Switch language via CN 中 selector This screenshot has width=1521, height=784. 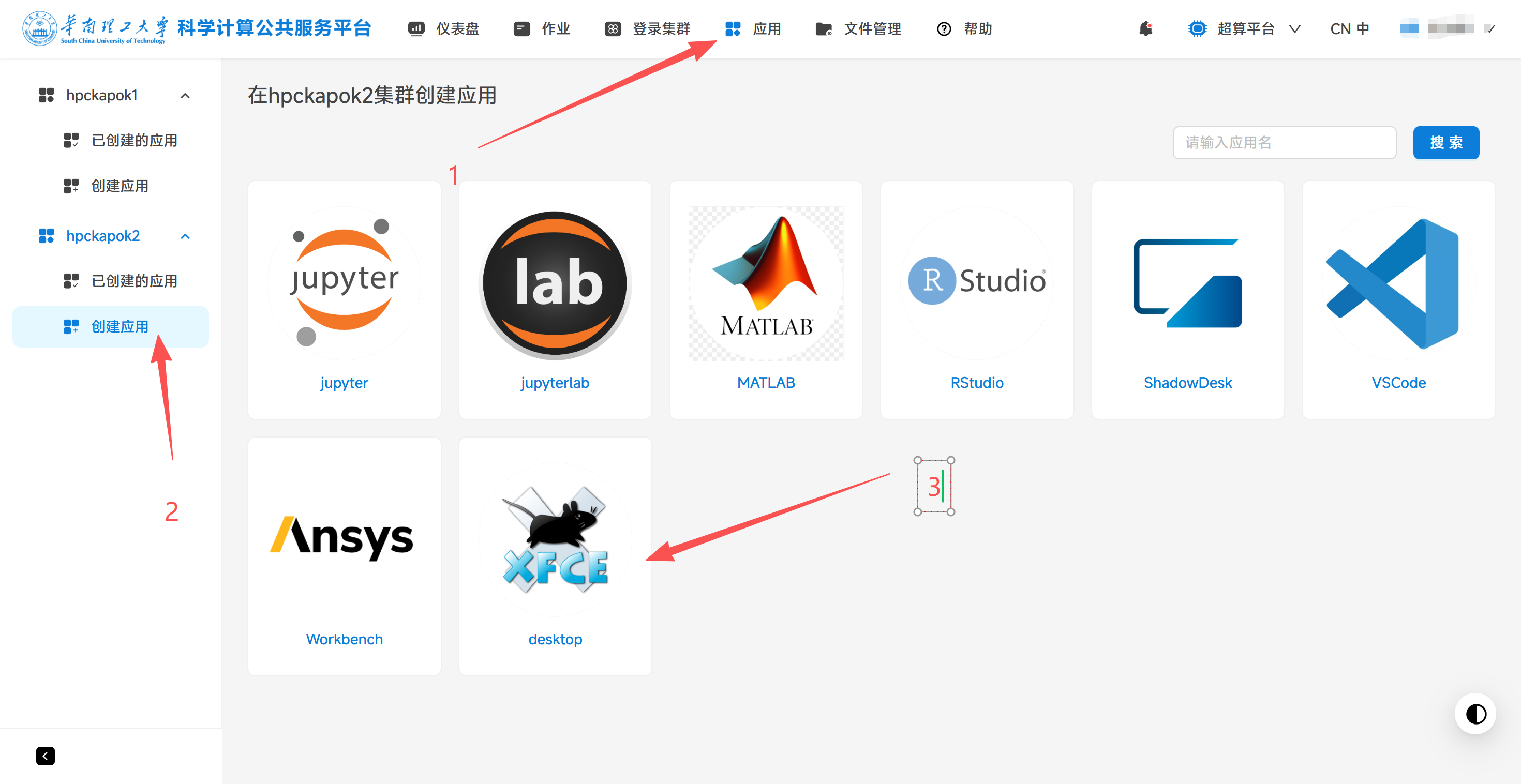[1350, 28]
